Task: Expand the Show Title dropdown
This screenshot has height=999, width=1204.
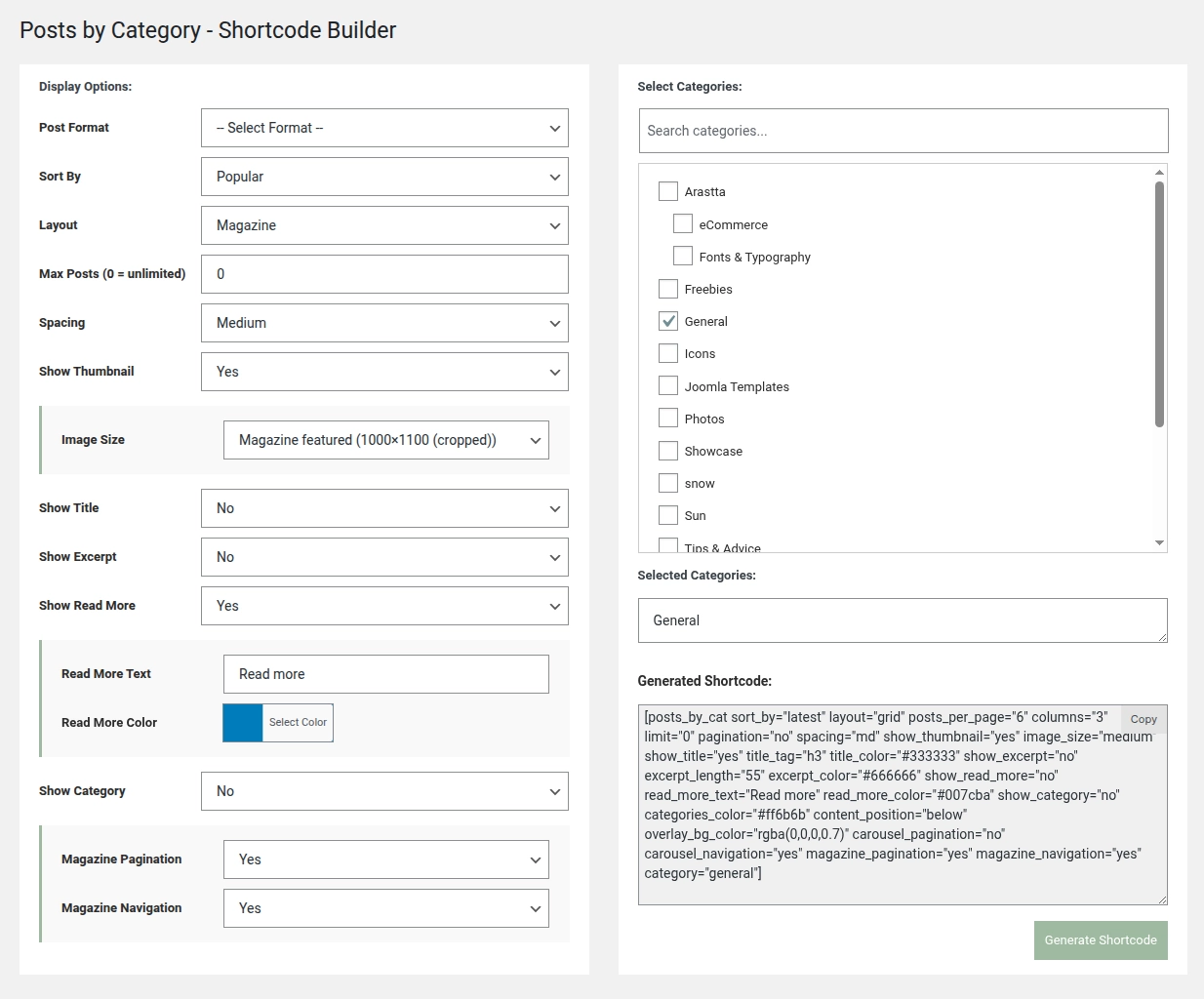Action: coord(384,508)
